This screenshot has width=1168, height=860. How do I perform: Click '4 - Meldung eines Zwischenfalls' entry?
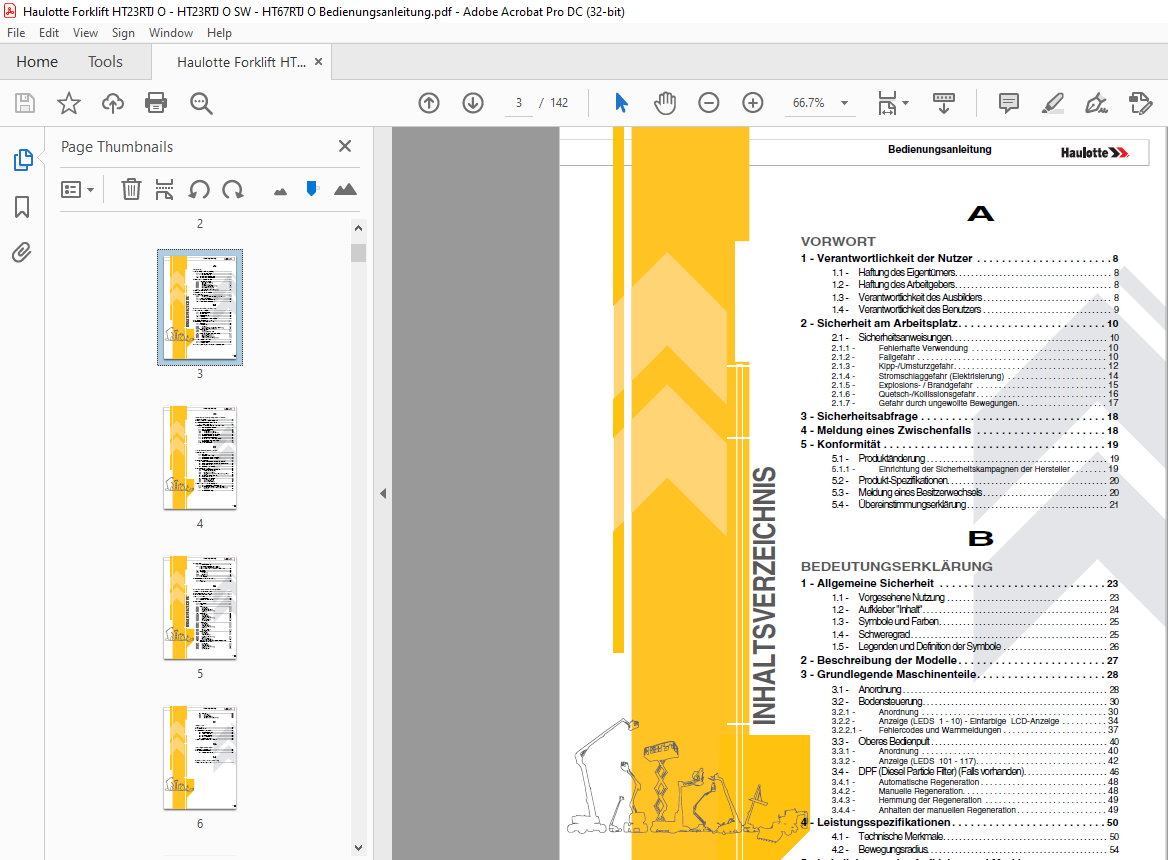[x=959, y=430]
